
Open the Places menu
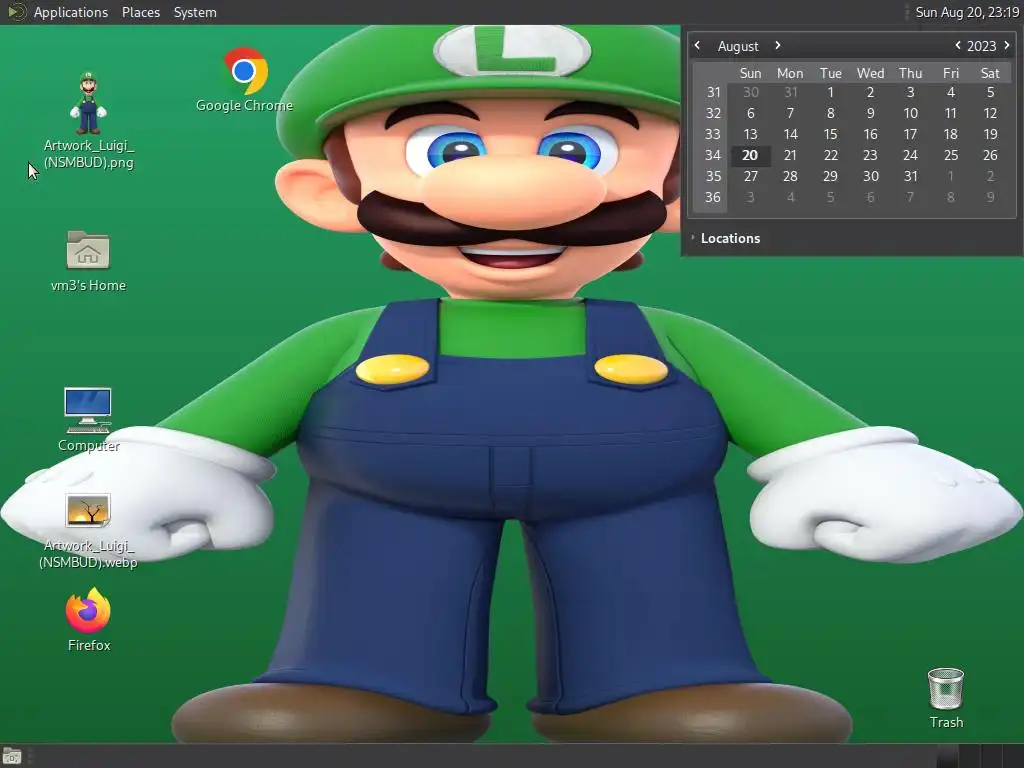(x=141, y=12)
